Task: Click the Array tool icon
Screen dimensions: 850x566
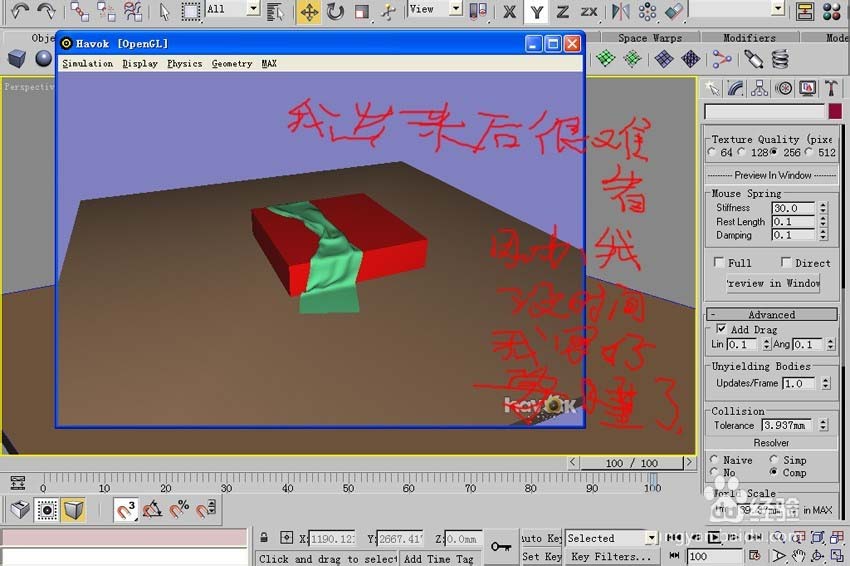Action: [x=647, y=11]
